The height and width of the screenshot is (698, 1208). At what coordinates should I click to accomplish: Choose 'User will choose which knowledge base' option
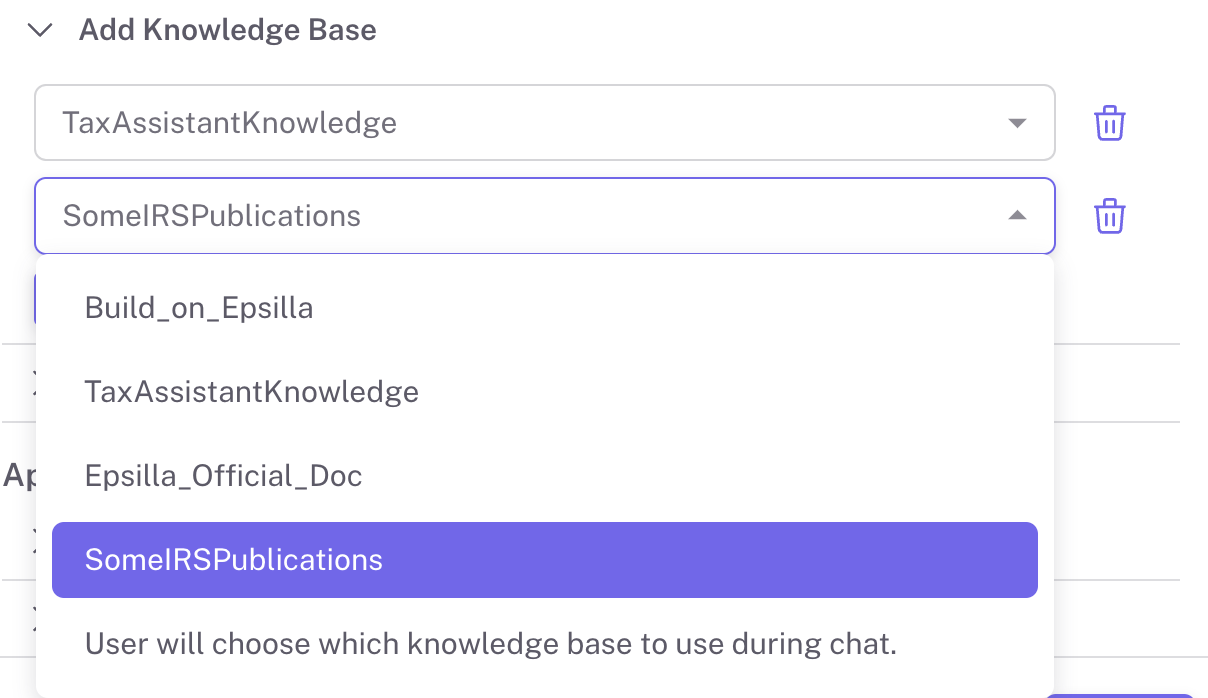point(490,643)
